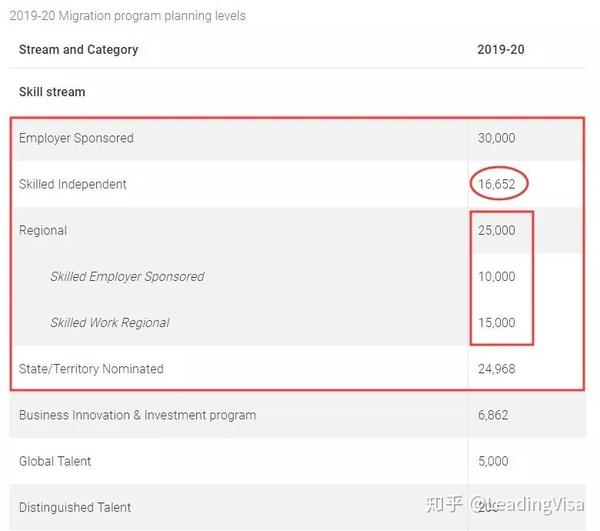600x531 pixels.
Task: Click the circled 16,652 figure
Action: 496,184
